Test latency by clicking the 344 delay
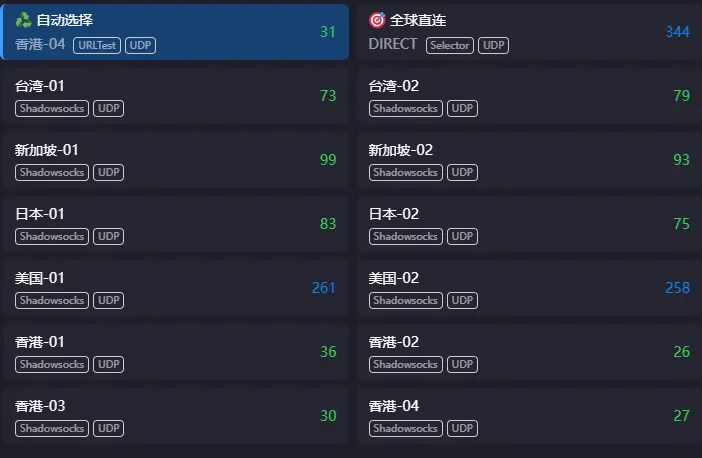This screenshot has width=702, height=458. point(677,32)
